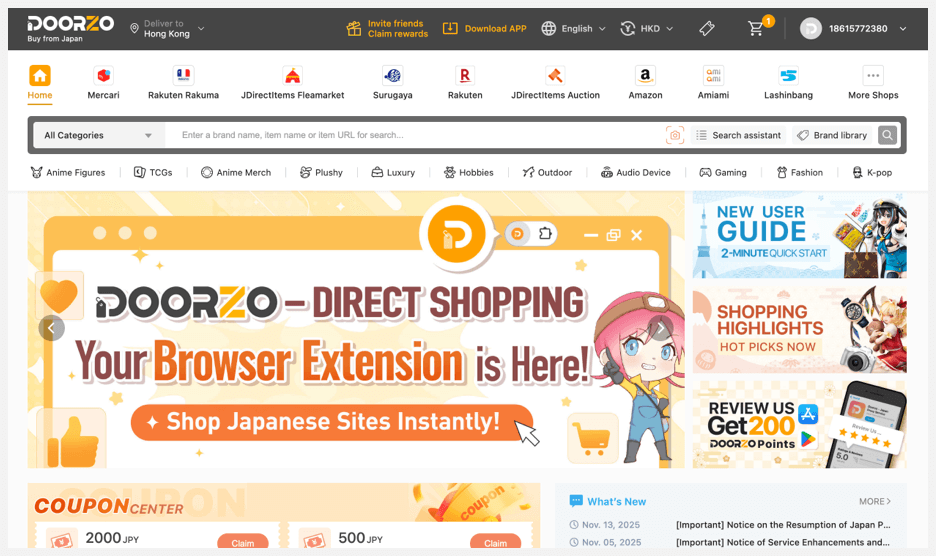Open the Outdoor category

(547, 173)
